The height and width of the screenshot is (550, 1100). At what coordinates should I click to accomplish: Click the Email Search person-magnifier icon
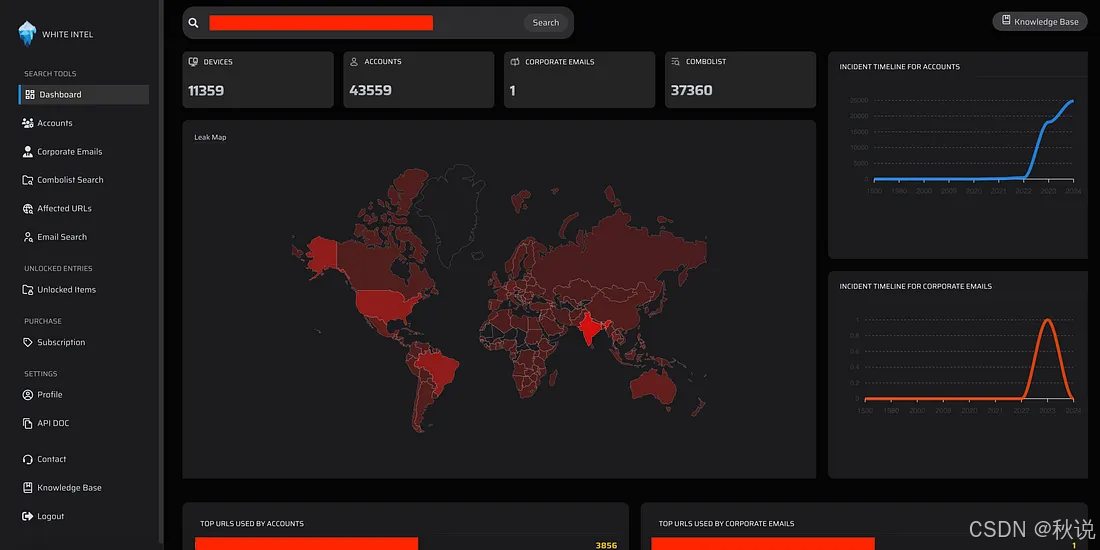click(28, 237)
